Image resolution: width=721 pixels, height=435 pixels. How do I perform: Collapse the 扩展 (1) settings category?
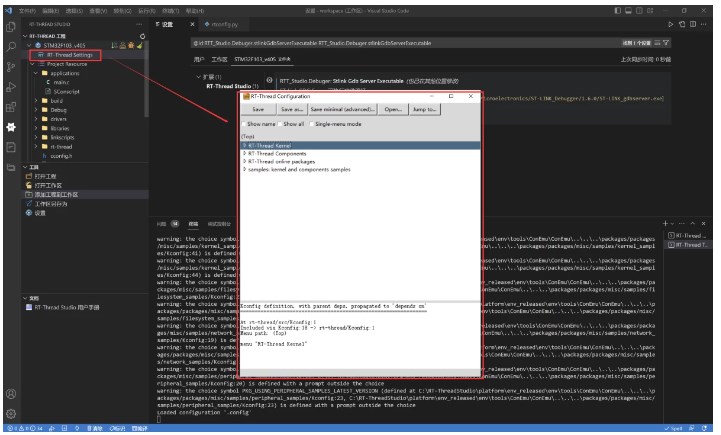click(199, 77)
